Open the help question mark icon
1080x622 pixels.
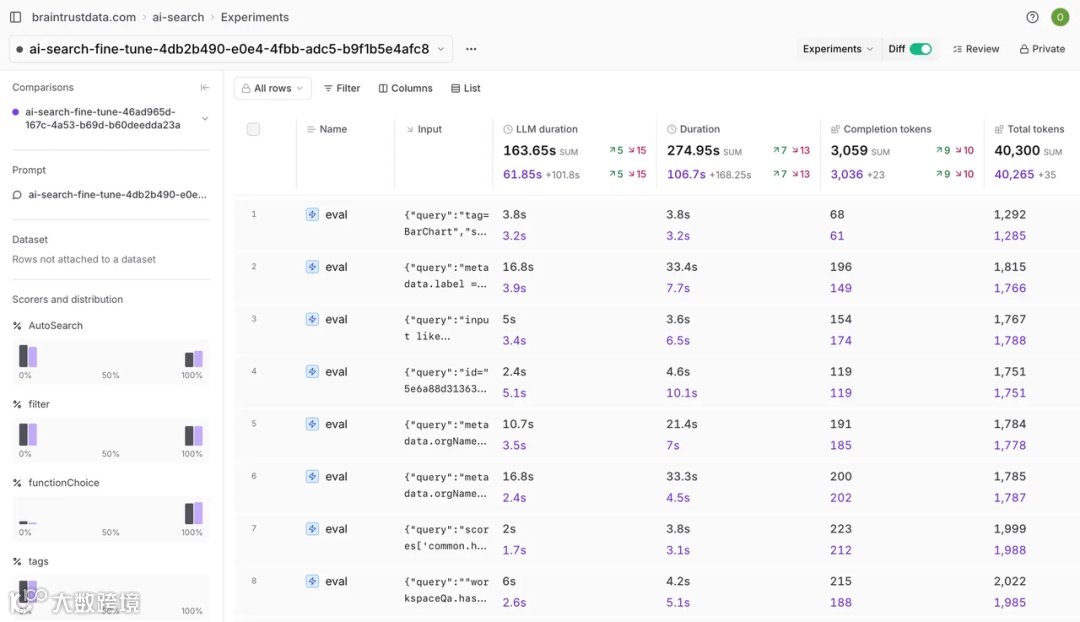click(1032, 17)
